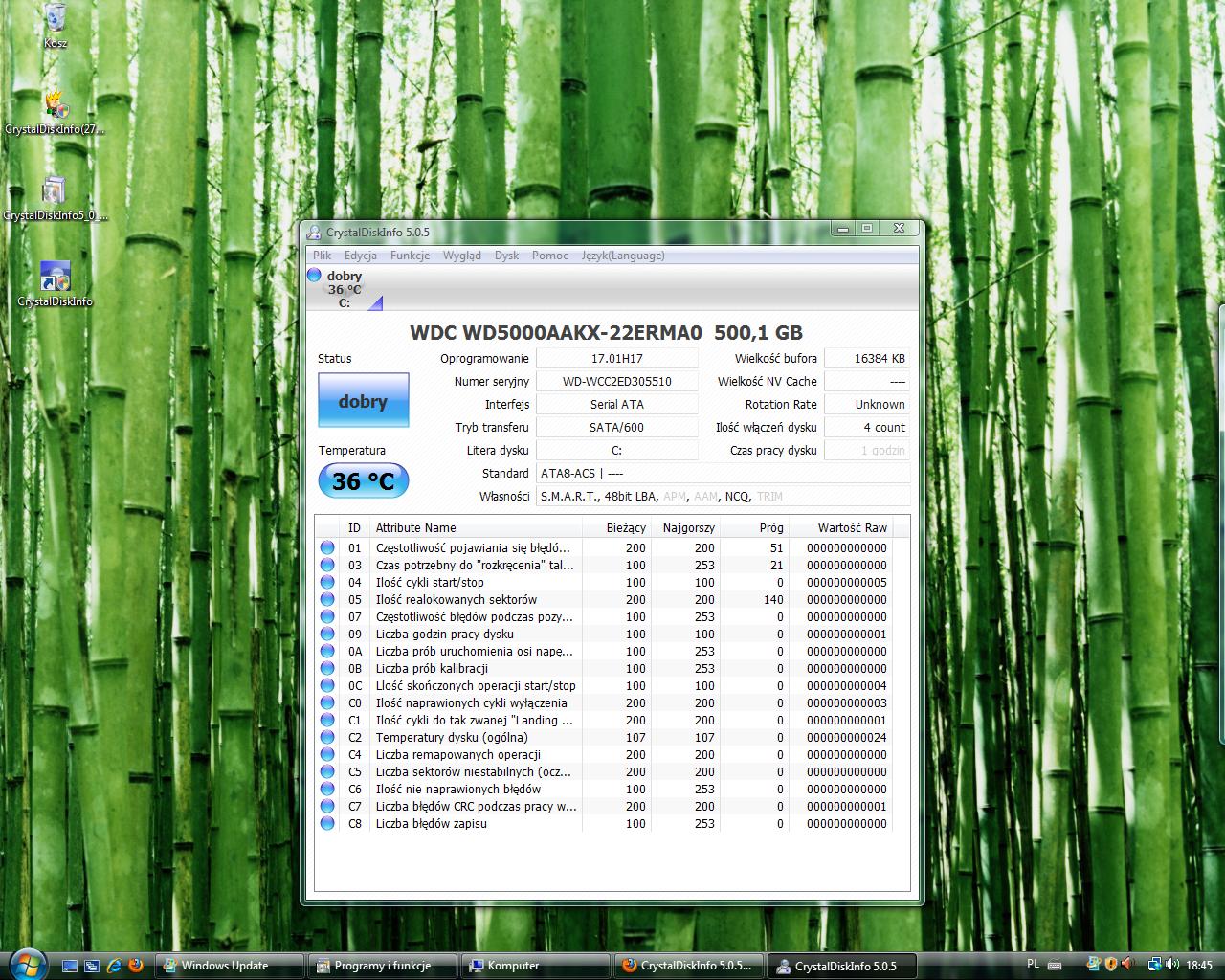Switch to Windows Update taskbar button
The height and width of the screenshot is (980, 1225).
click(x=230, y=966)
